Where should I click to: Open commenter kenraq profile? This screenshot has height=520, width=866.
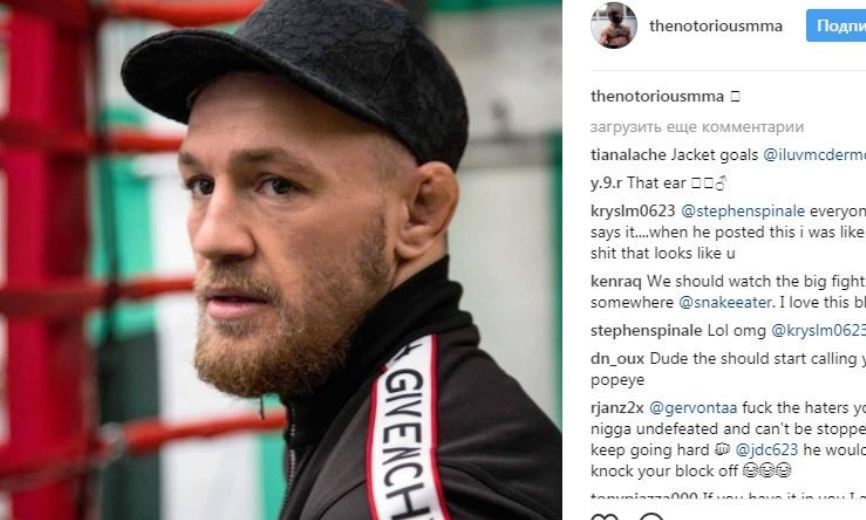click(616, 282)
